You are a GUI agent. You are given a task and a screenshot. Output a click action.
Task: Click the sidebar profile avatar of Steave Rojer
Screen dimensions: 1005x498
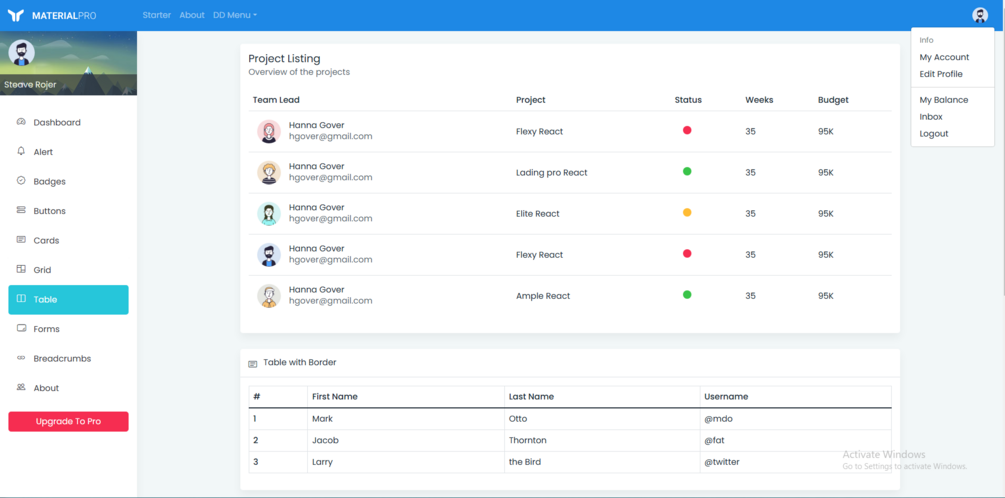[x=21, y=53]
